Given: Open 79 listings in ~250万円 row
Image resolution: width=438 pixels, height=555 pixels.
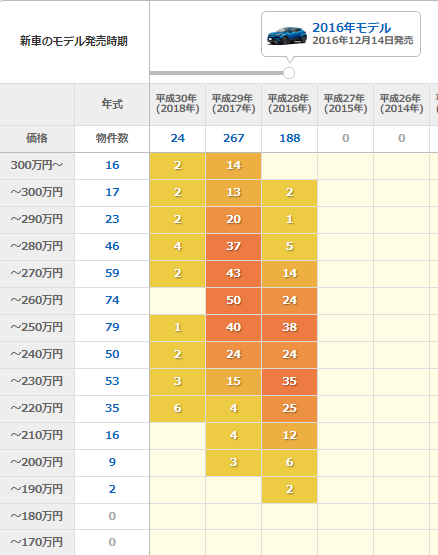Looking at the screenshot, I should click(x=112, y=327).
